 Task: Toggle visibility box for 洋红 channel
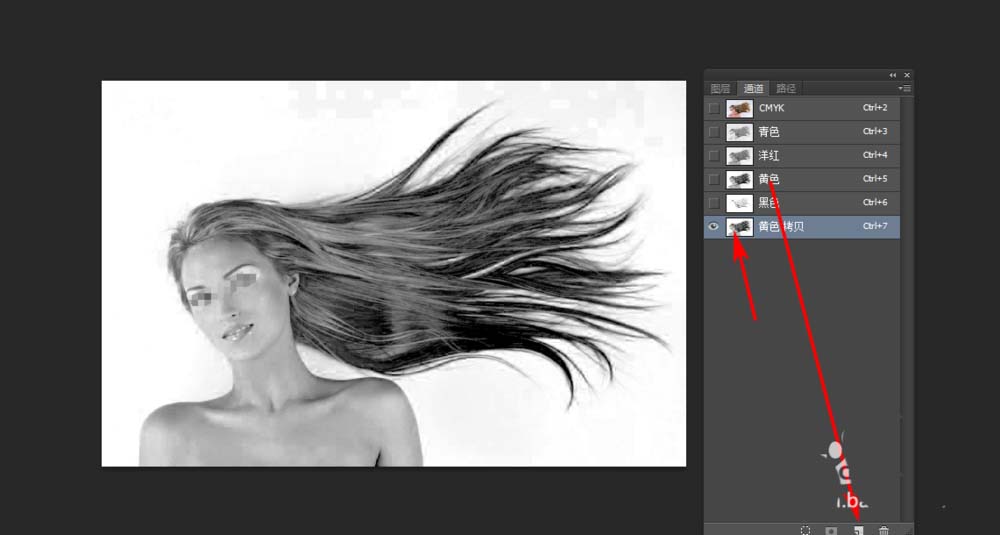pyautogui.click(x=713, y=156)
